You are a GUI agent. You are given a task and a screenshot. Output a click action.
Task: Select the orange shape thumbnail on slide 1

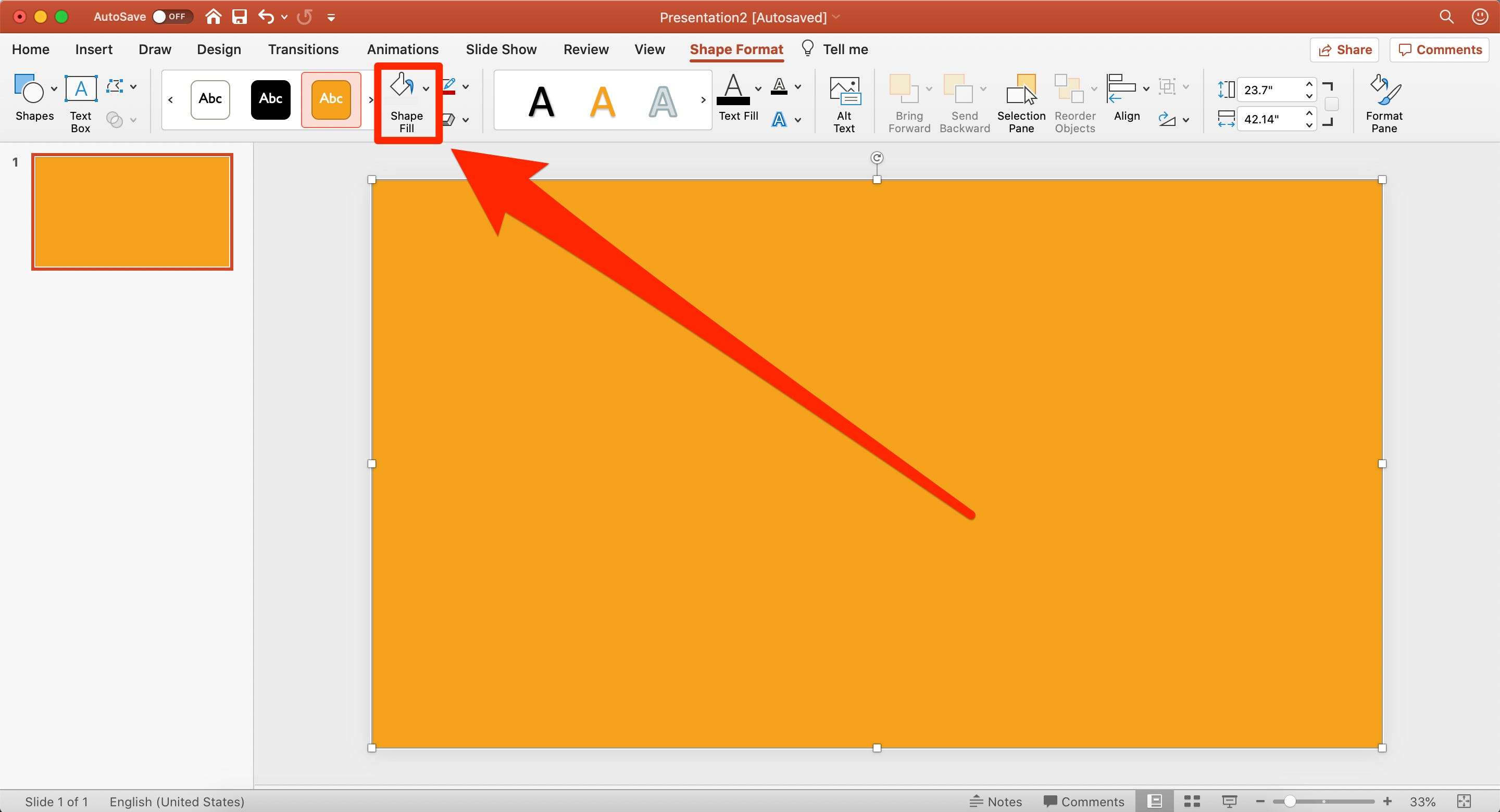coord(132,210)
